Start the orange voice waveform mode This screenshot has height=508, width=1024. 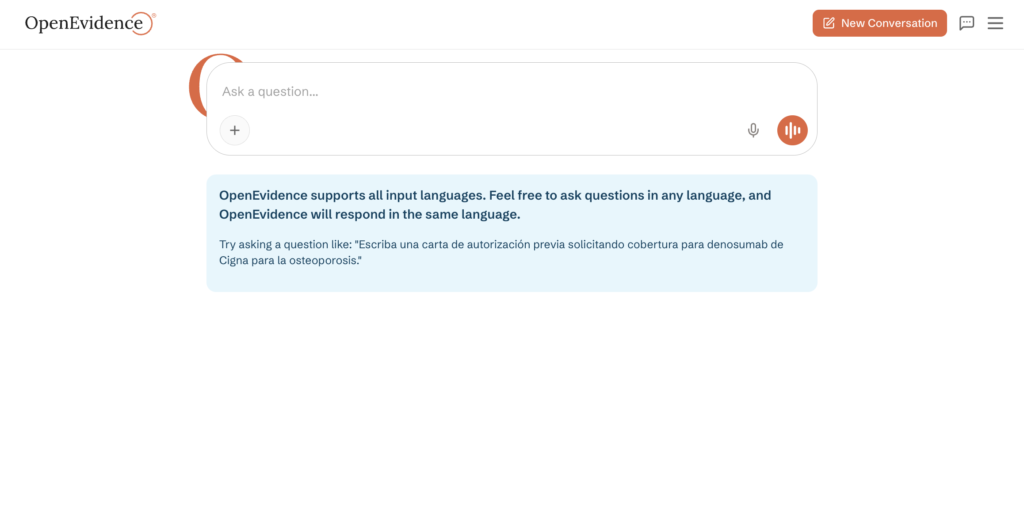(x=792, y=131)
